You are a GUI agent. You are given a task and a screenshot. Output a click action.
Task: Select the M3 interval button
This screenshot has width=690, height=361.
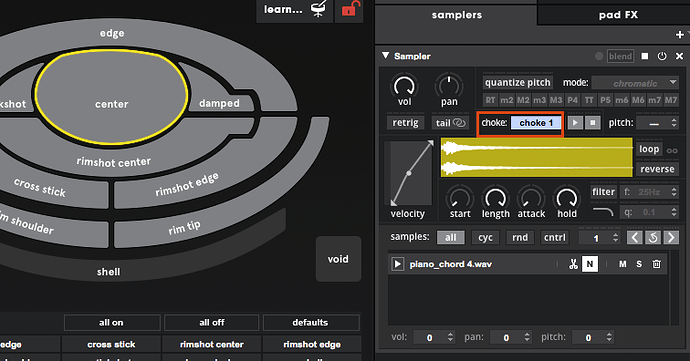[x=556, y=100]
